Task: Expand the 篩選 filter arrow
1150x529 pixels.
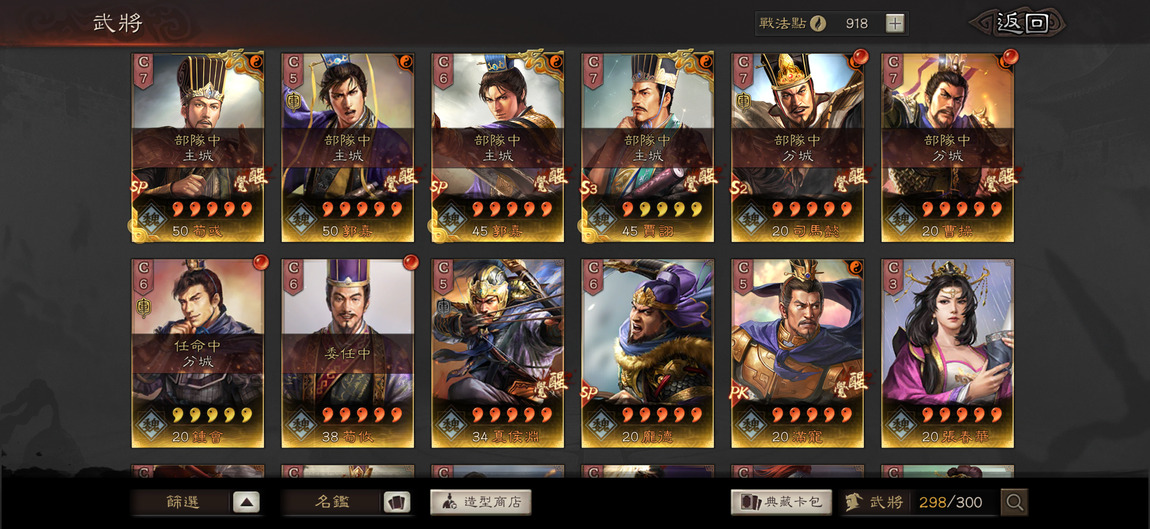Action: (x=246, y=503)
